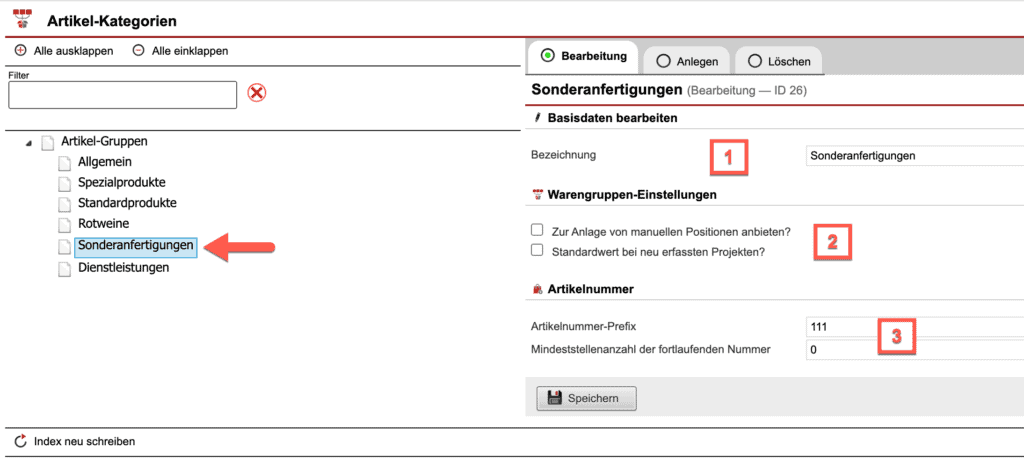Screen dimensions: 1024x463
Task: Click the Basisdaten bearbeiten section header
Action: pyautogui.click(x=613, y=118)
